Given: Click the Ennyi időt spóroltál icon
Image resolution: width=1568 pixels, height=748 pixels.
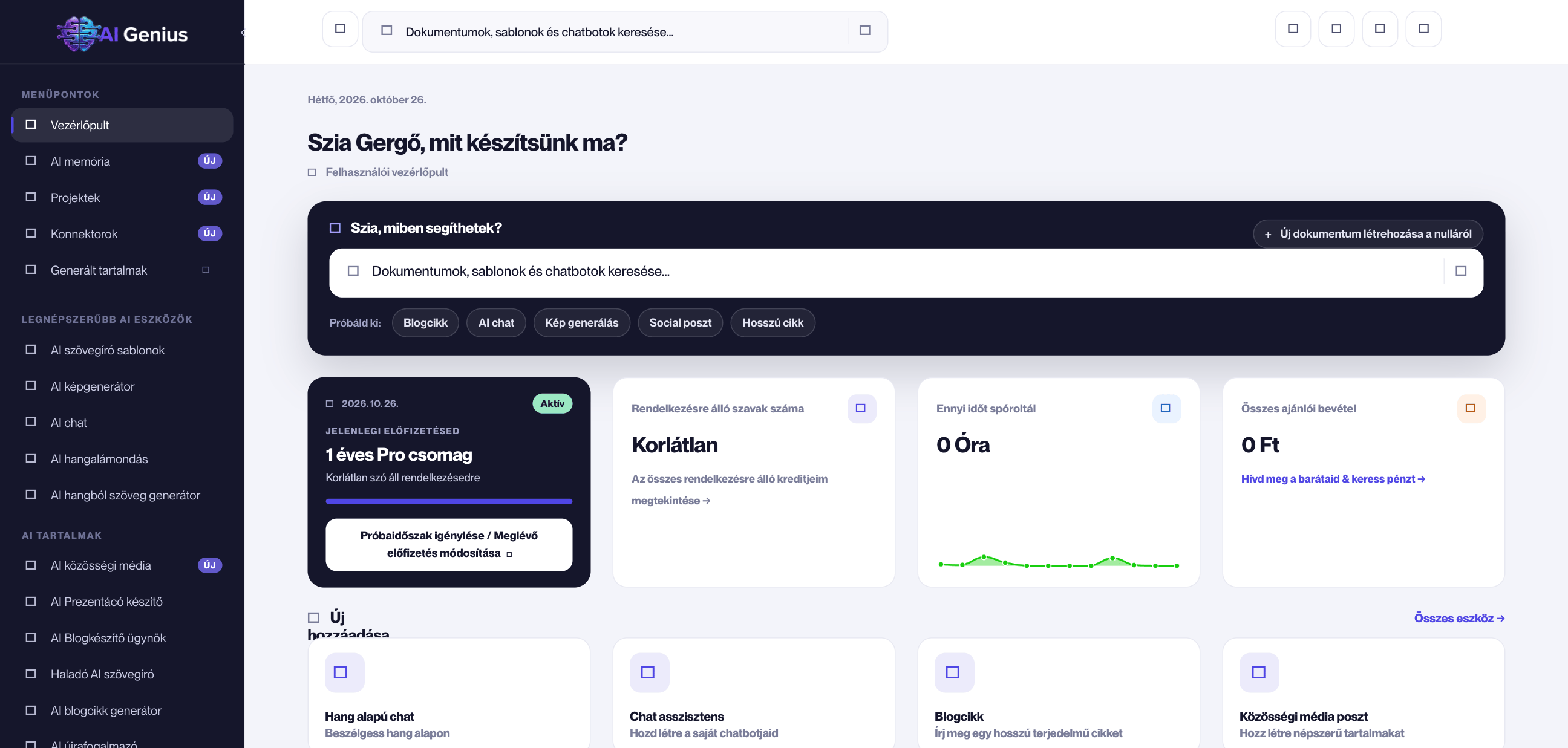Looking at the screenshot, I should pyautogui.click(x=1166, y=408).
